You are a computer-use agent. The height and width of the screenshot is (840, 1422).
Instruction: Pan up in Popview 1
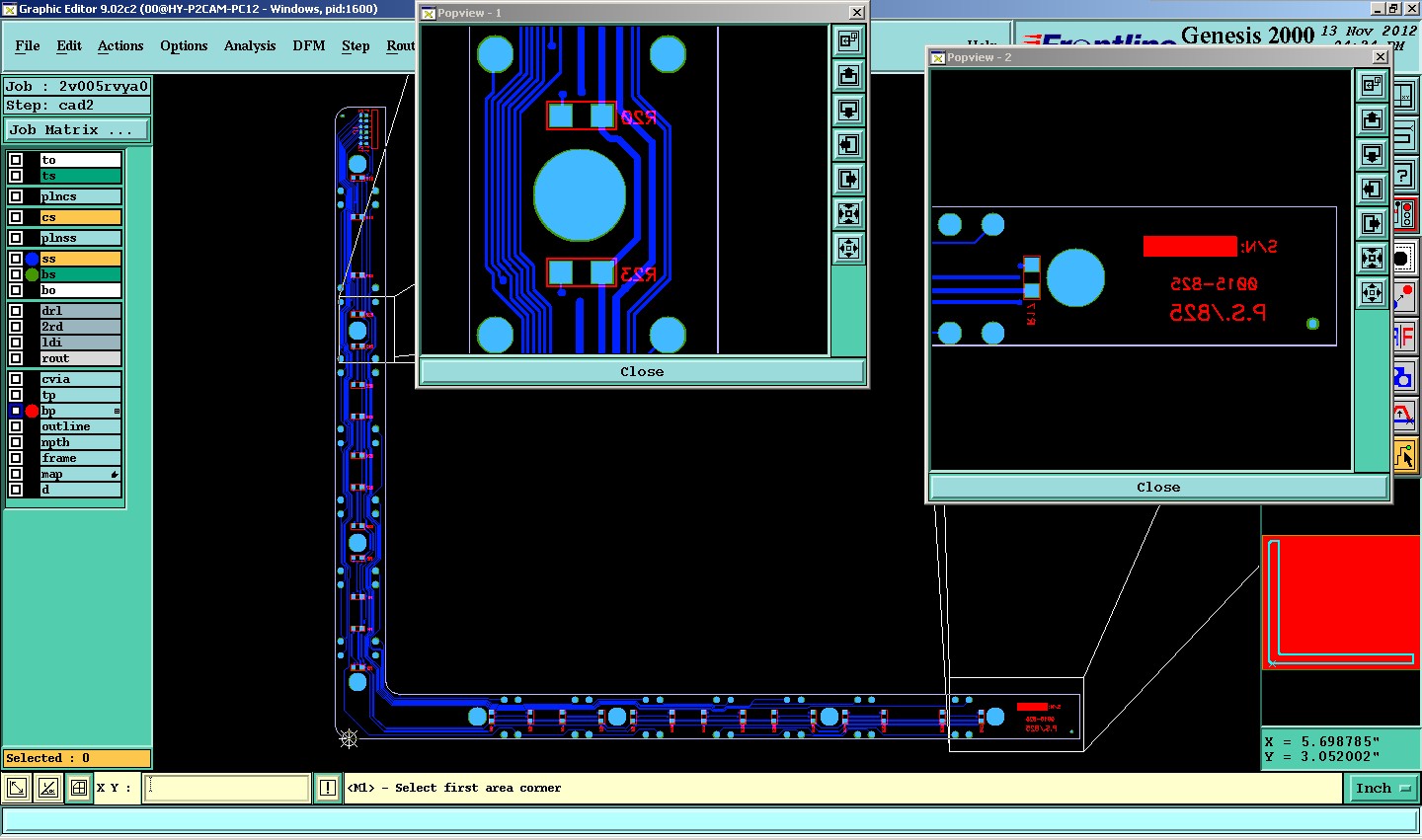coord(848,75)
